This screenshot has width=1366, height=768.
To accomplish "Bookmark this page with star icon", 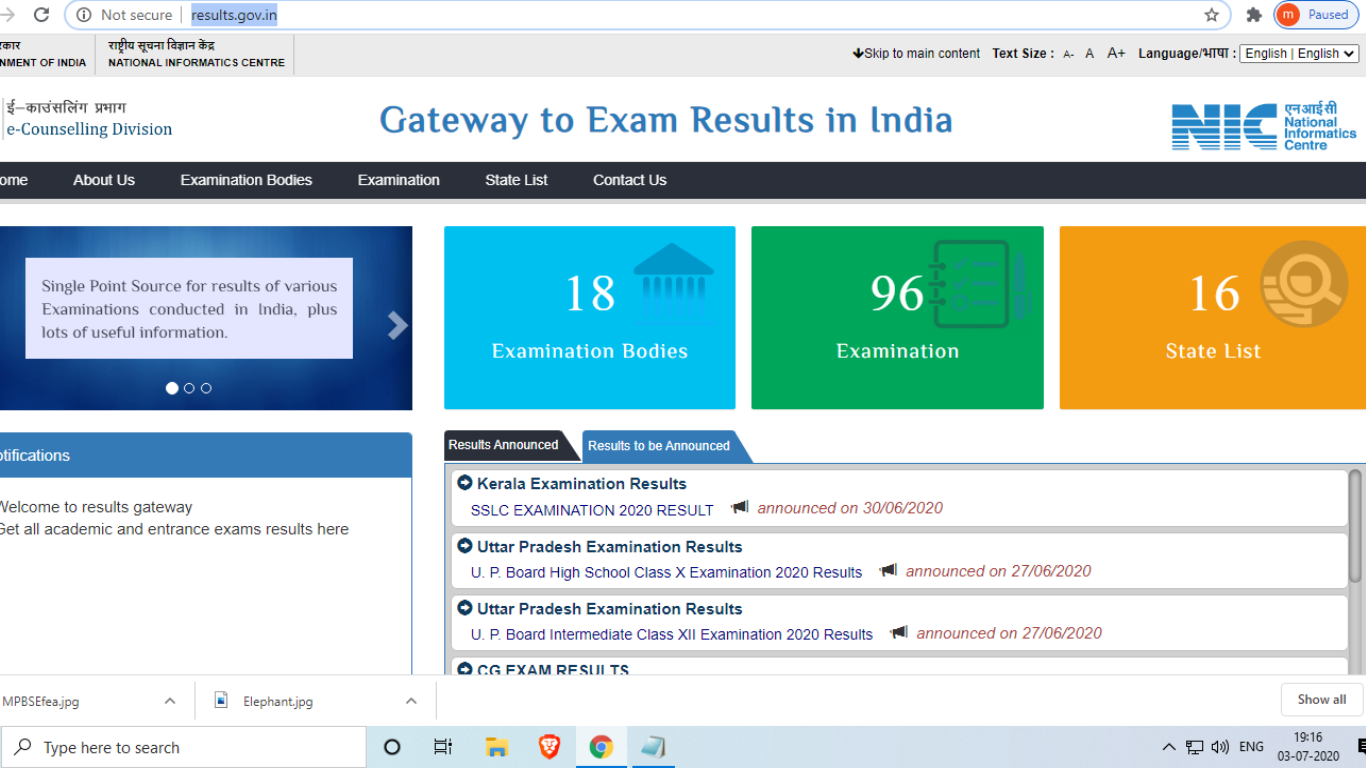I will click(x=1211, y=15).
